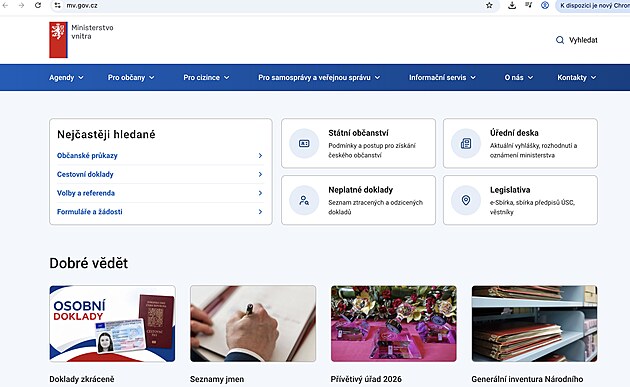Viewport: 630px width, 387px height.
Task: Open the Cestovní doklady link
Action: (85, 174)
